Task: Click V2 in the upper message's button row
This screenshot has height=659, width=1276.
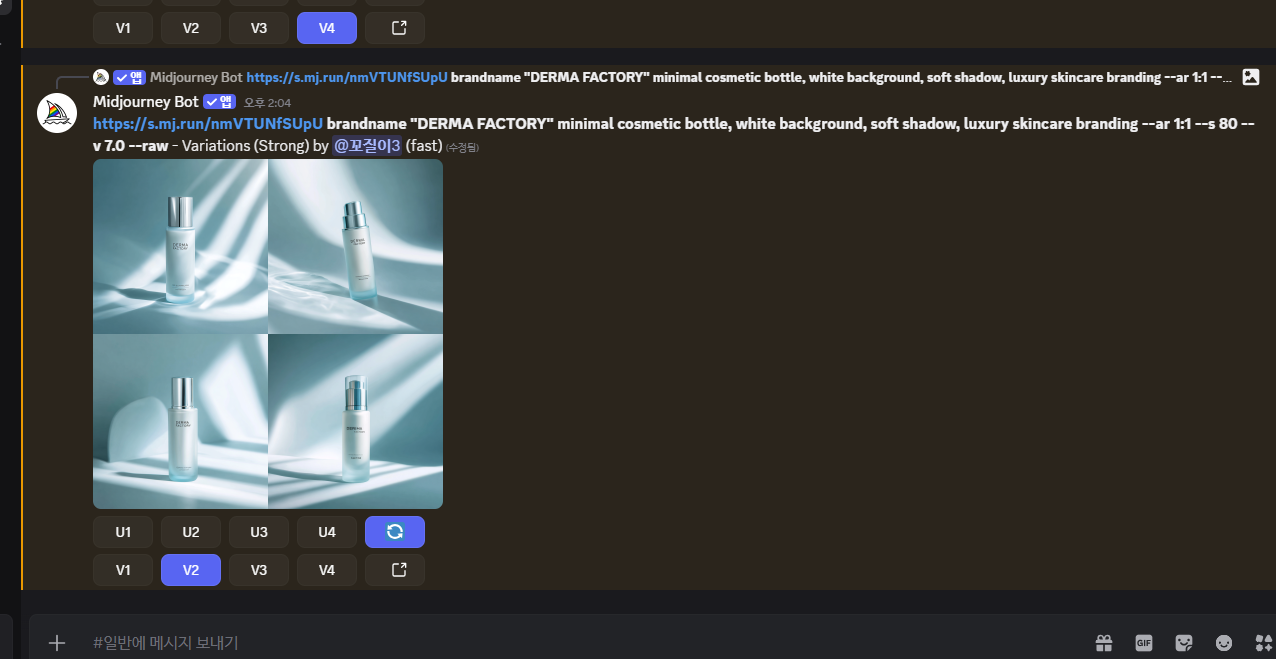Action: click(191, 28)
